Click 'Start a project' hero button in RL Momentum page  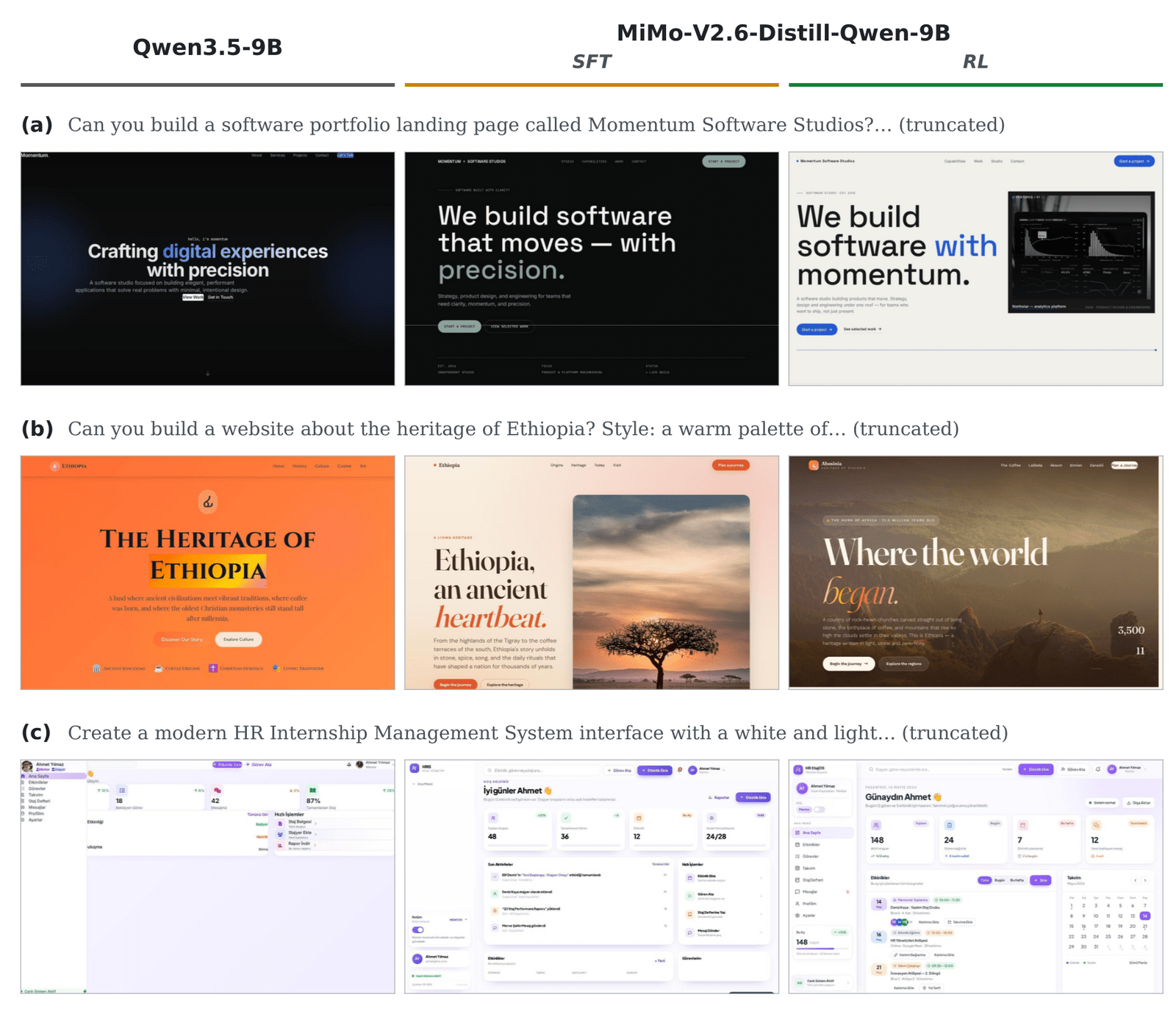click(x=817, y=329)
